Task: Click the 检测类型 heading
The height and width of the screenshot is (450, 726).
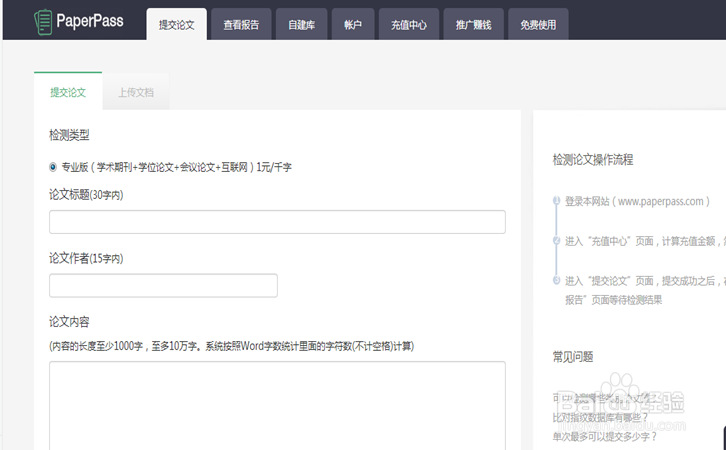Action: (69, 135)
